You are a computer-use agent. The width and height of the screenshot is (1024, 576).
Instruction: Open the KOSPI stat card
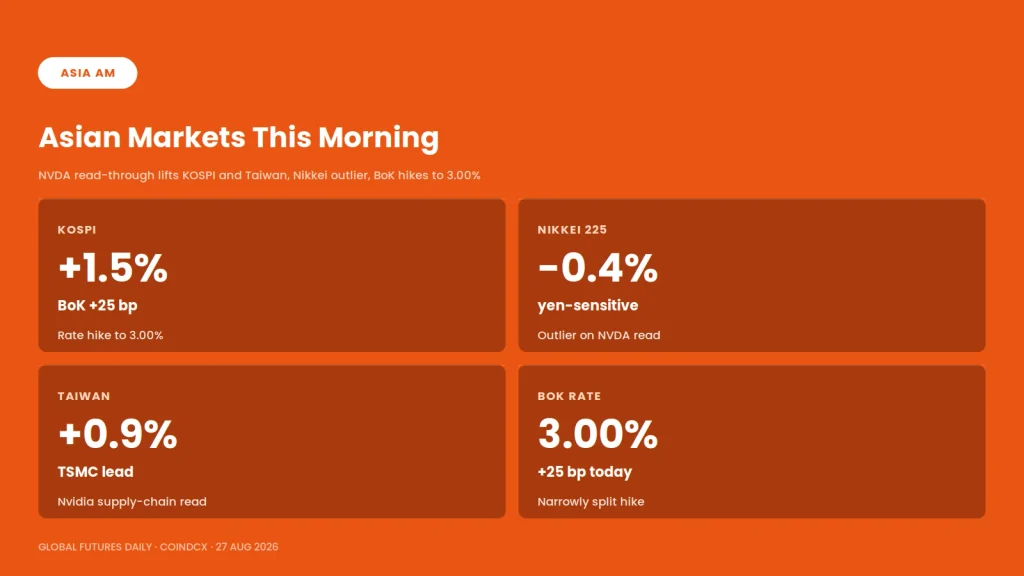(272, 276)
